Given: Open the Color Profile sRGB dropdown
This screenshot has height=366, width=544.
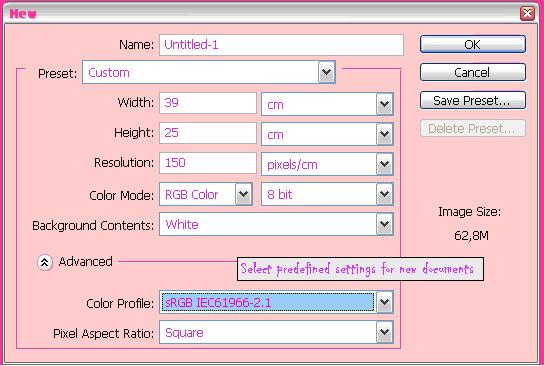Looking at the screenshot, I should coord(276,302).
